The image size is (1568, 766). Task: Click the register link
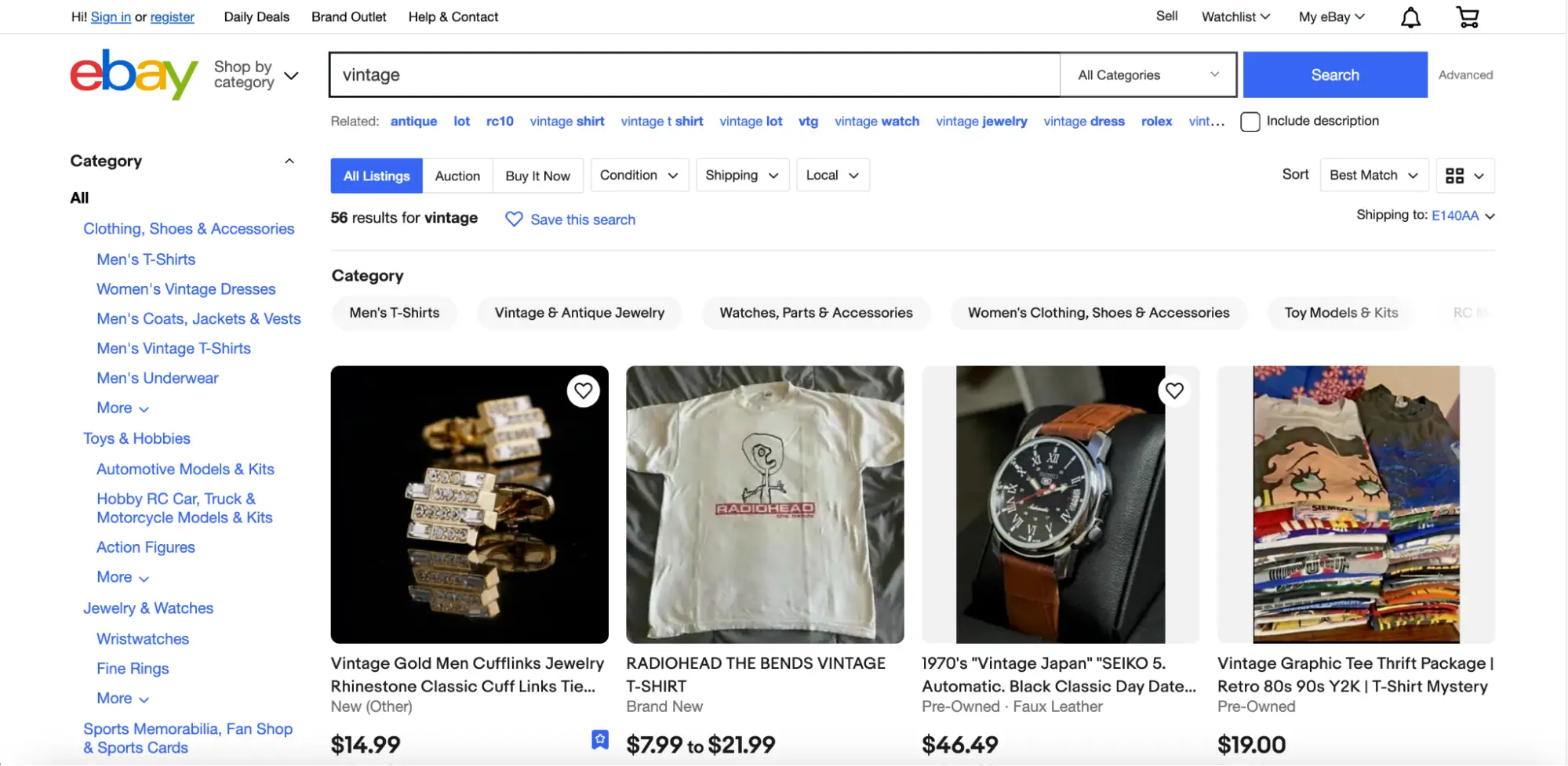pos(172,16)
